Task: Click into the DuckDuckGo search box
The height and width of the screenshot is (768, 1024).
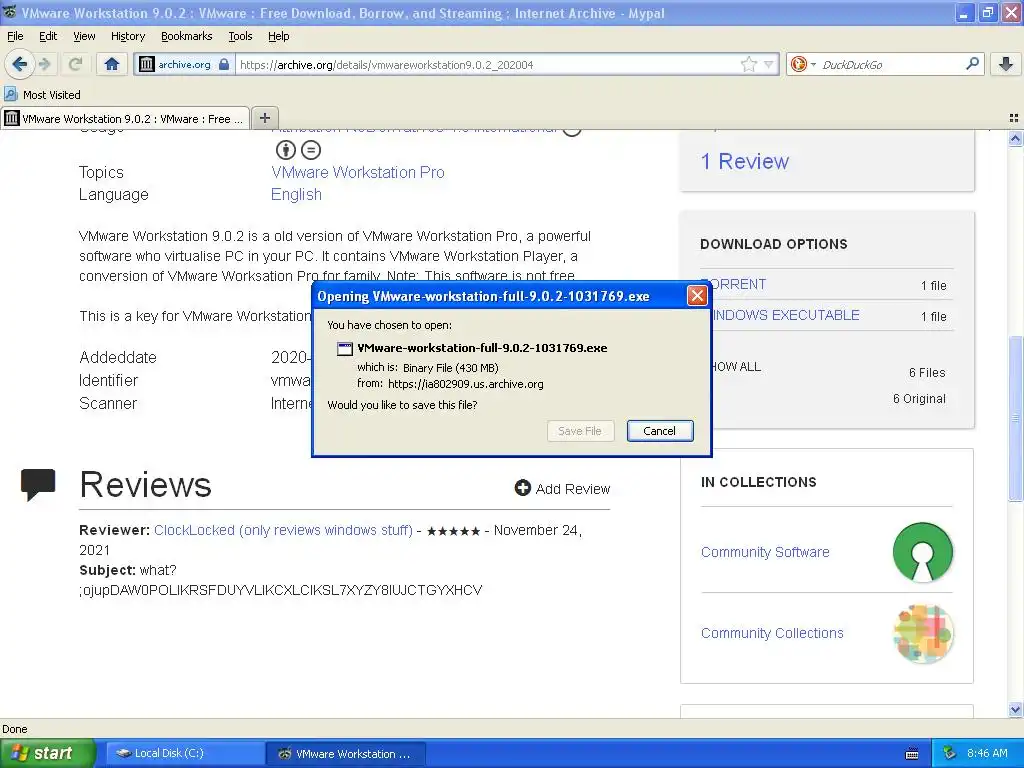Action: 891,65
